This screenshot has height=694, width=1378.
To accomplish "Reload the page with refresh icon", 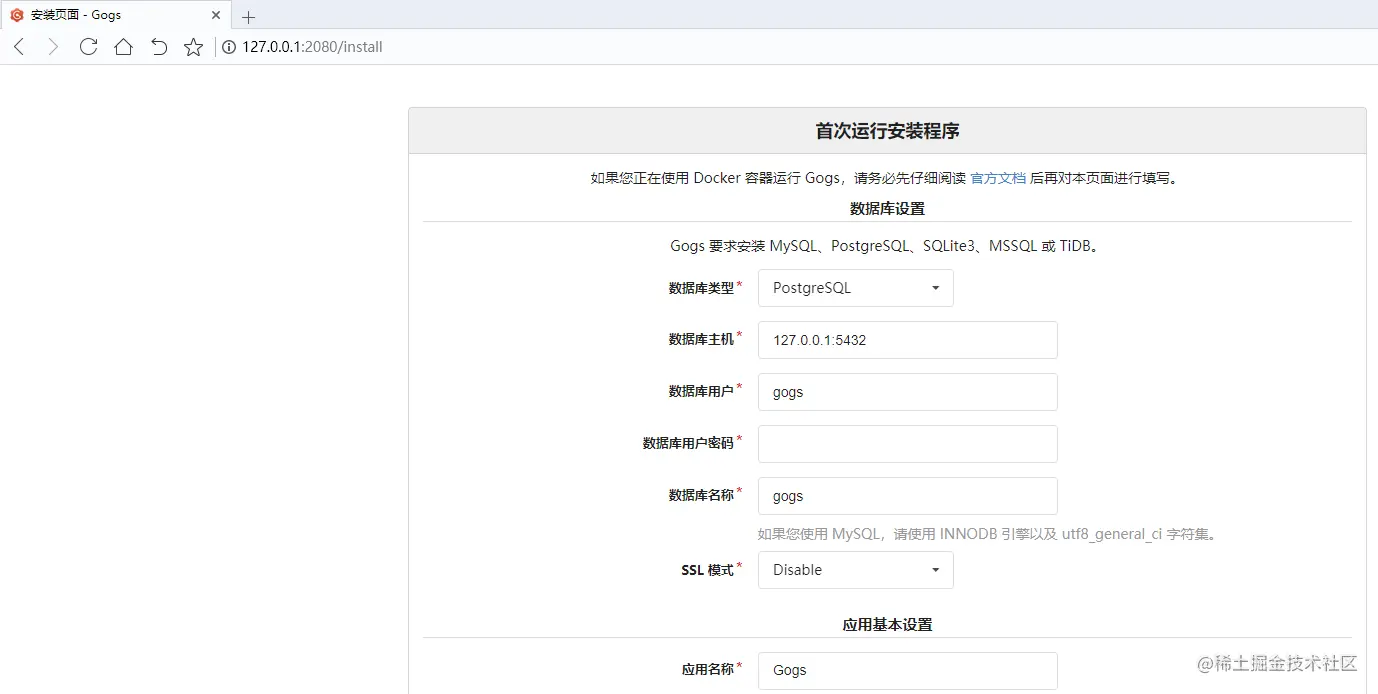I will pyautogui.click(x=88, y=47).
